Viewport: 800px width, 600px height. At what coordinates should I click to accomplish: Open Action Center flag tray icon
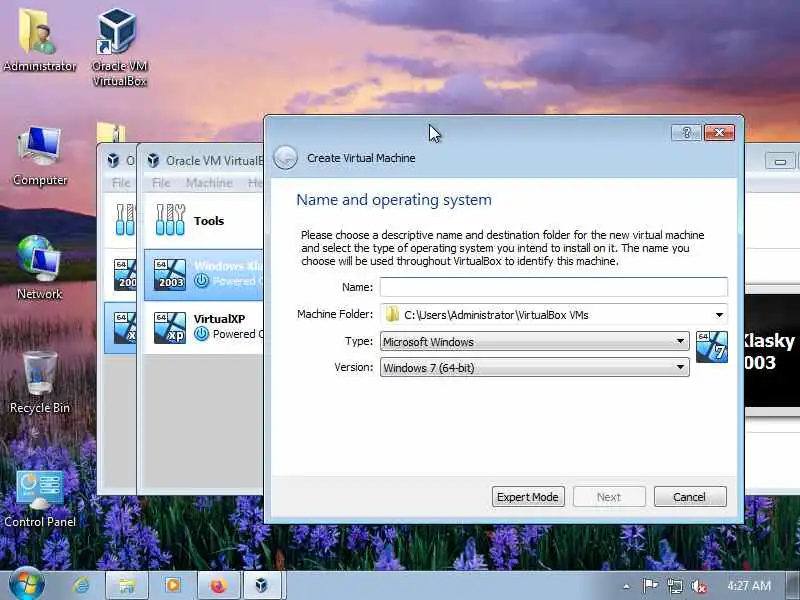click(x=650, y=586)
